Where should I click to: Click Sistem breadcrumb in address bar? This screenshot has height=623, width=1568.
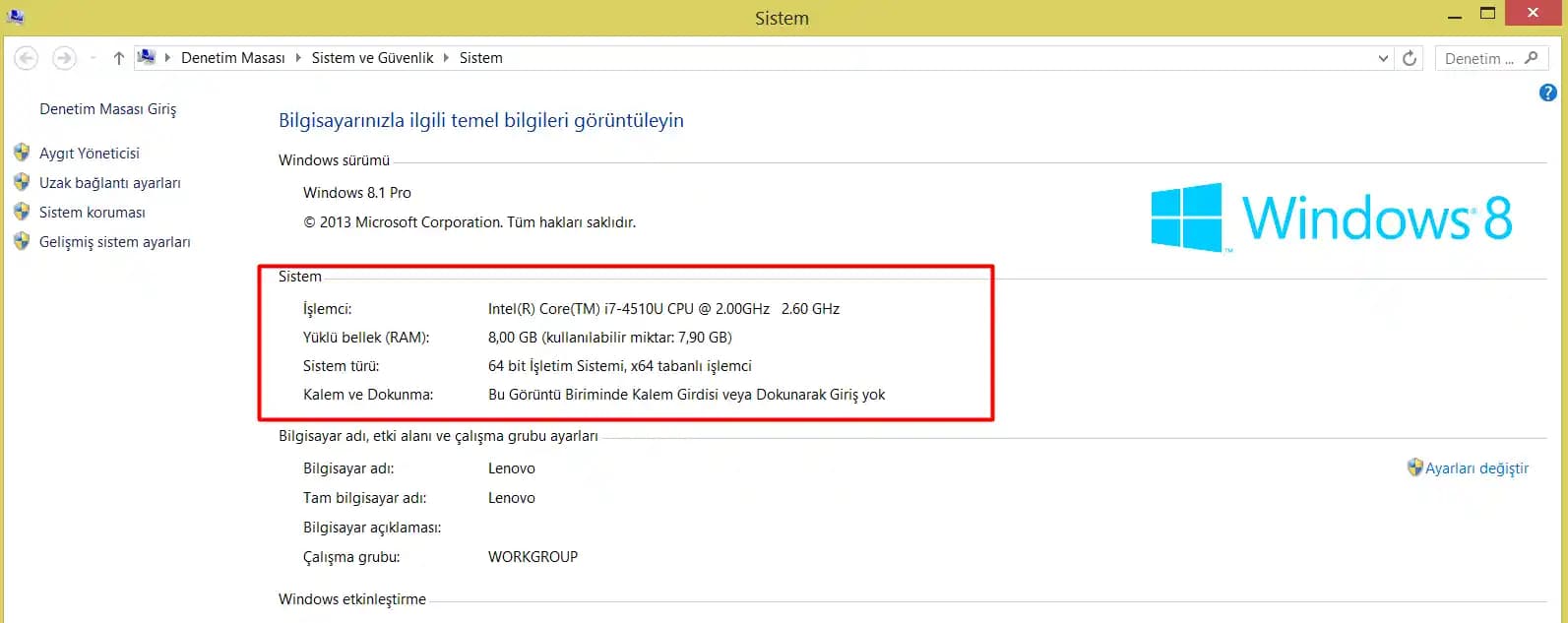point(480,58)
